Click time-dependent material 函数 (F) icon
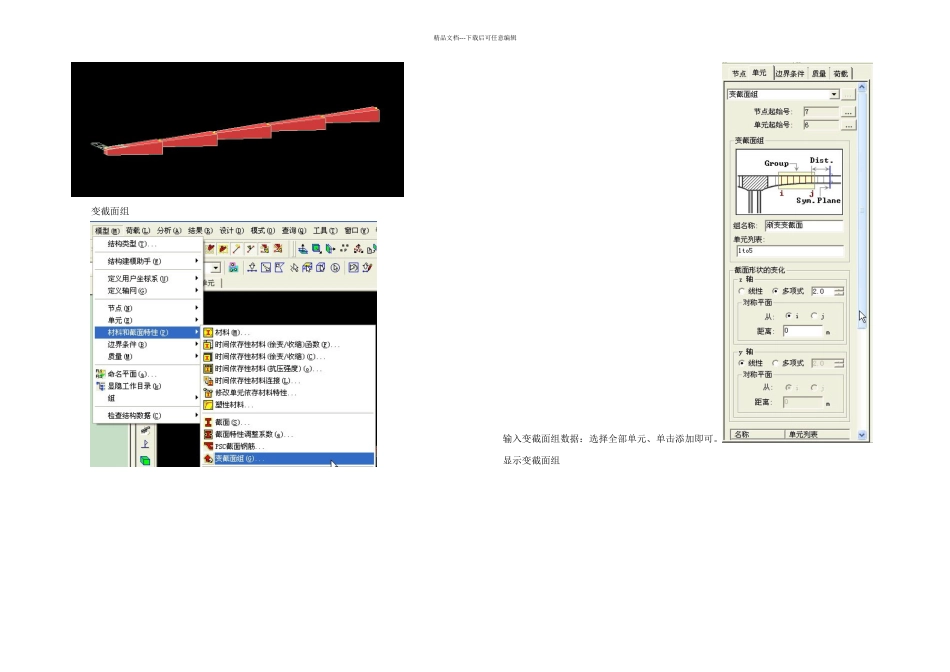950x672 pixels. [x=208, y=345]
